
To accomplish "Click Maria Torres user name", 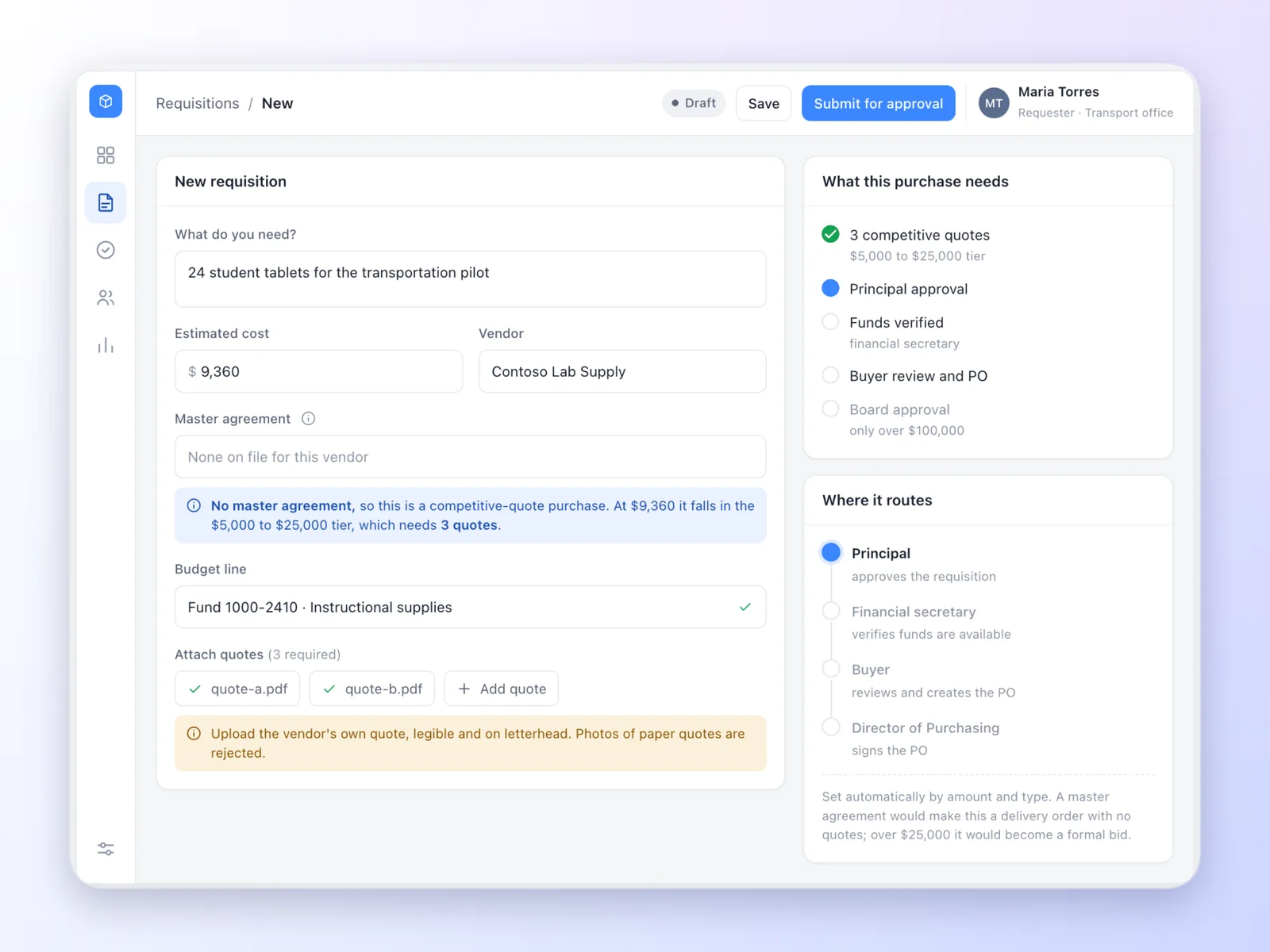I will pyautogui.click(x=1058, y=92).
